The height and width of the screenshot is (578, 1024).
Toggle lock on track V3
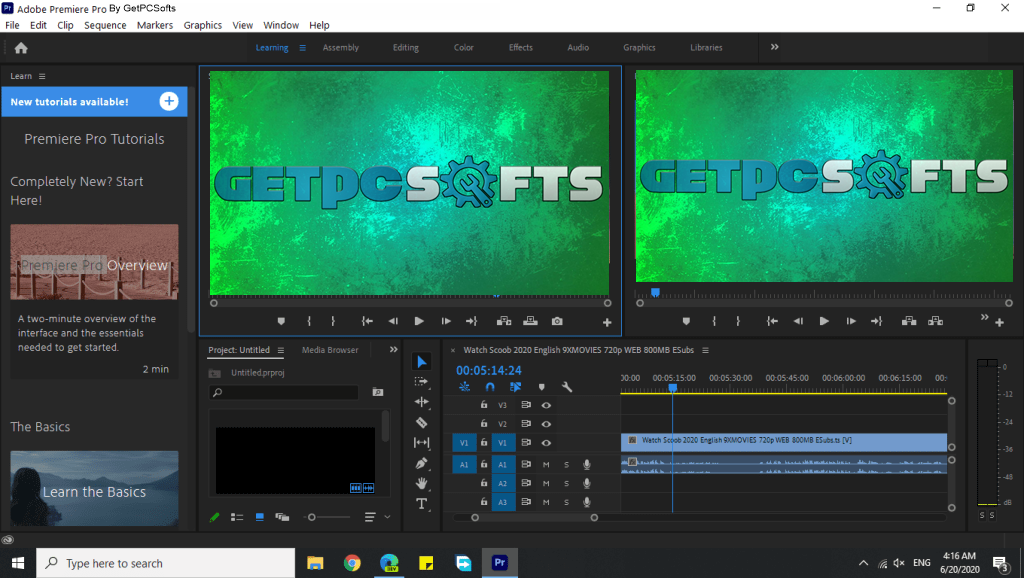click(x=484, y=405)
